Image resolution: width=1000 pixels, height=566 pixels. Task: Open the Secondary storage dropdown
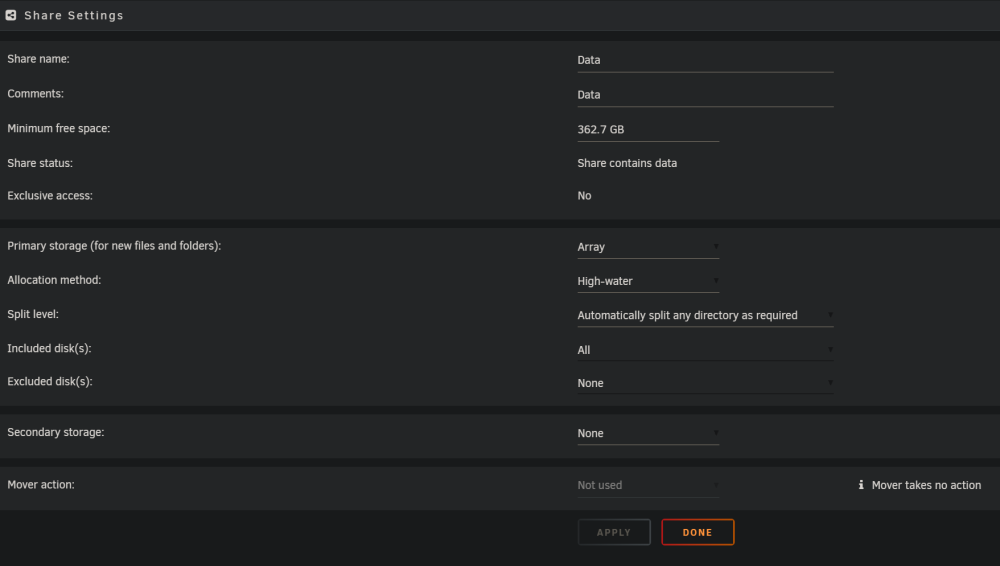point(648,433)
